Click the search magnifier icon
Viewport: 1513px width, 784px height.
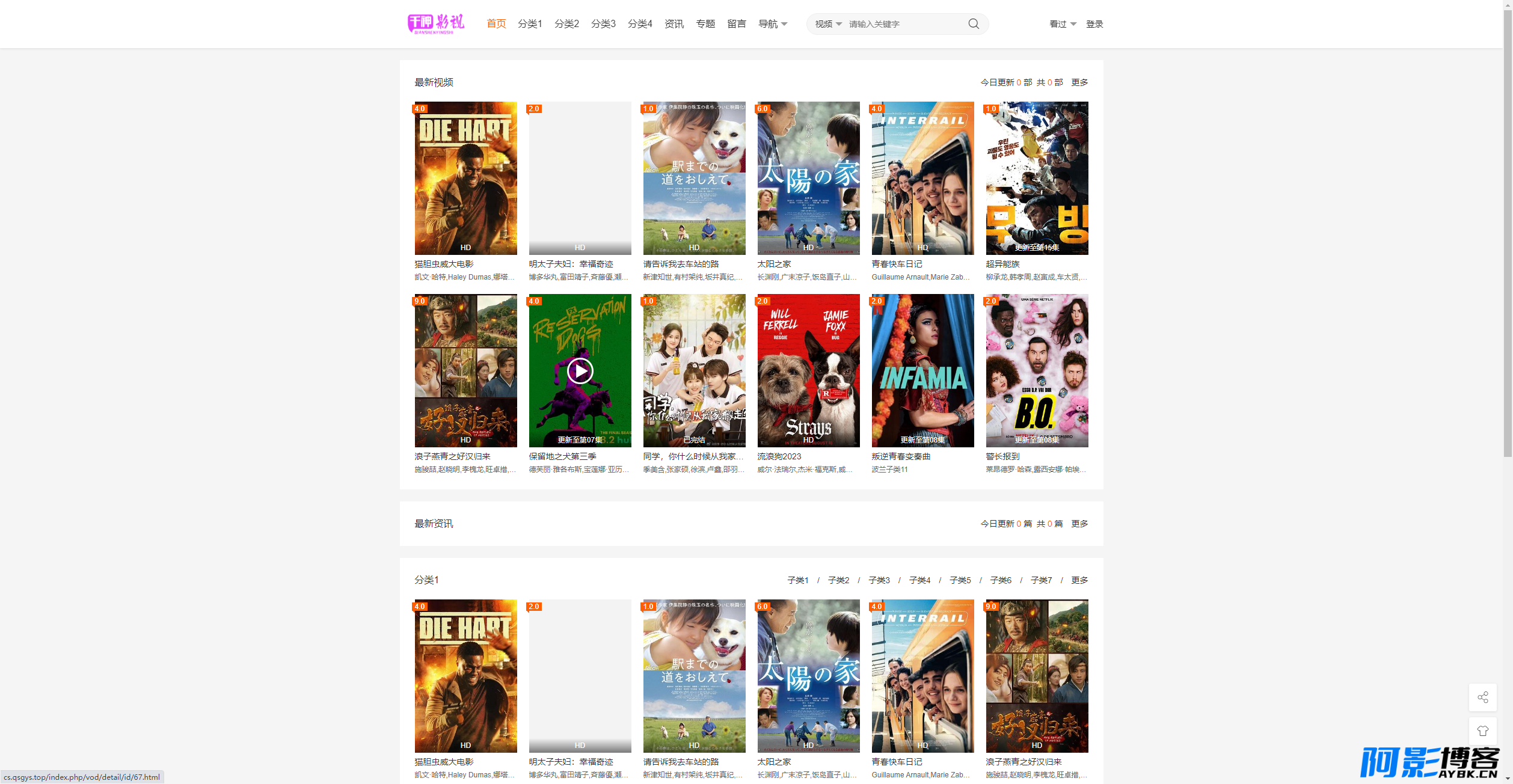973,24
